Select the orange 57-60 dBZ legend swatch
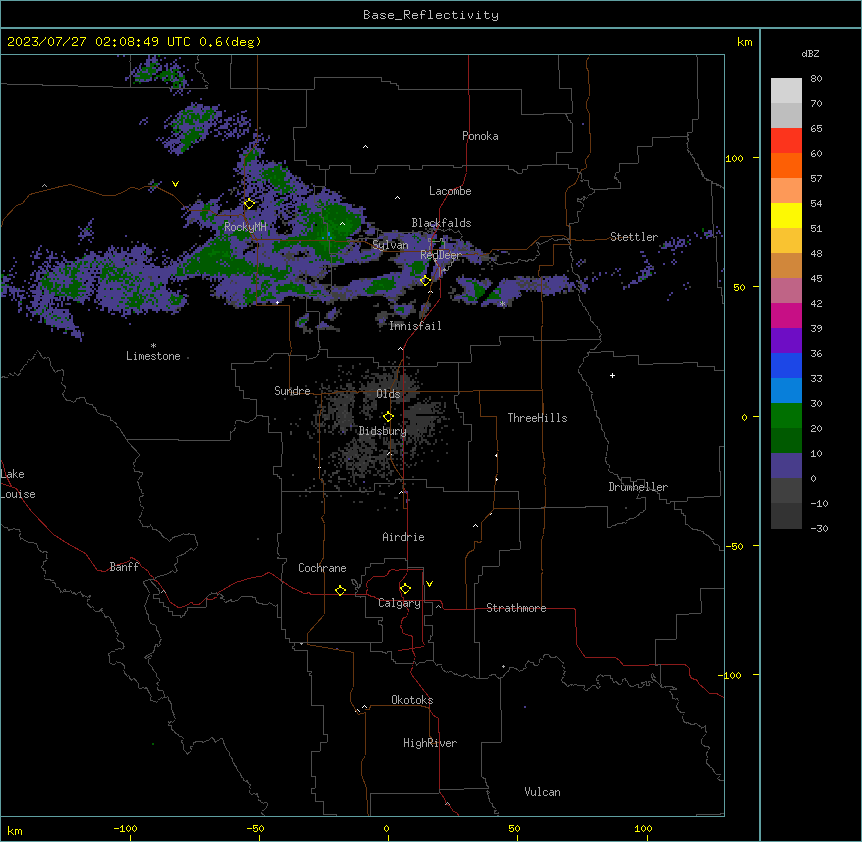The width and height of the screenshot is (862, 842). click(786, 165)
